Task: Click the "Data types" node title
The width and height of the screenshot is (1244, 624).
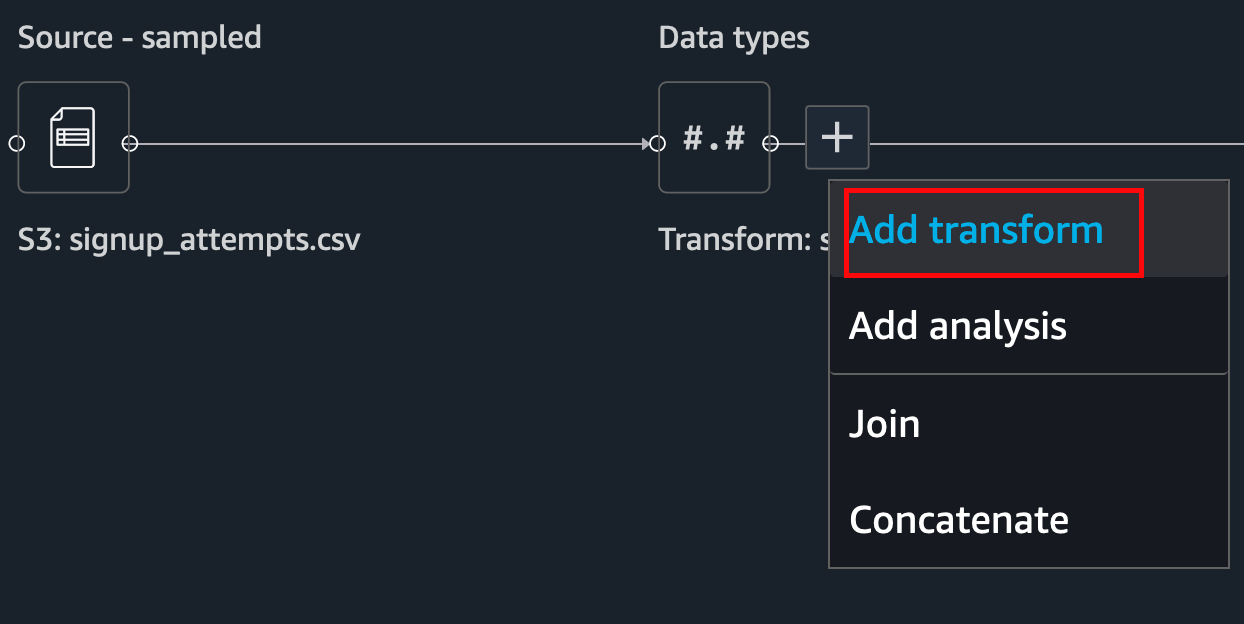Action: tap(734, 38)
